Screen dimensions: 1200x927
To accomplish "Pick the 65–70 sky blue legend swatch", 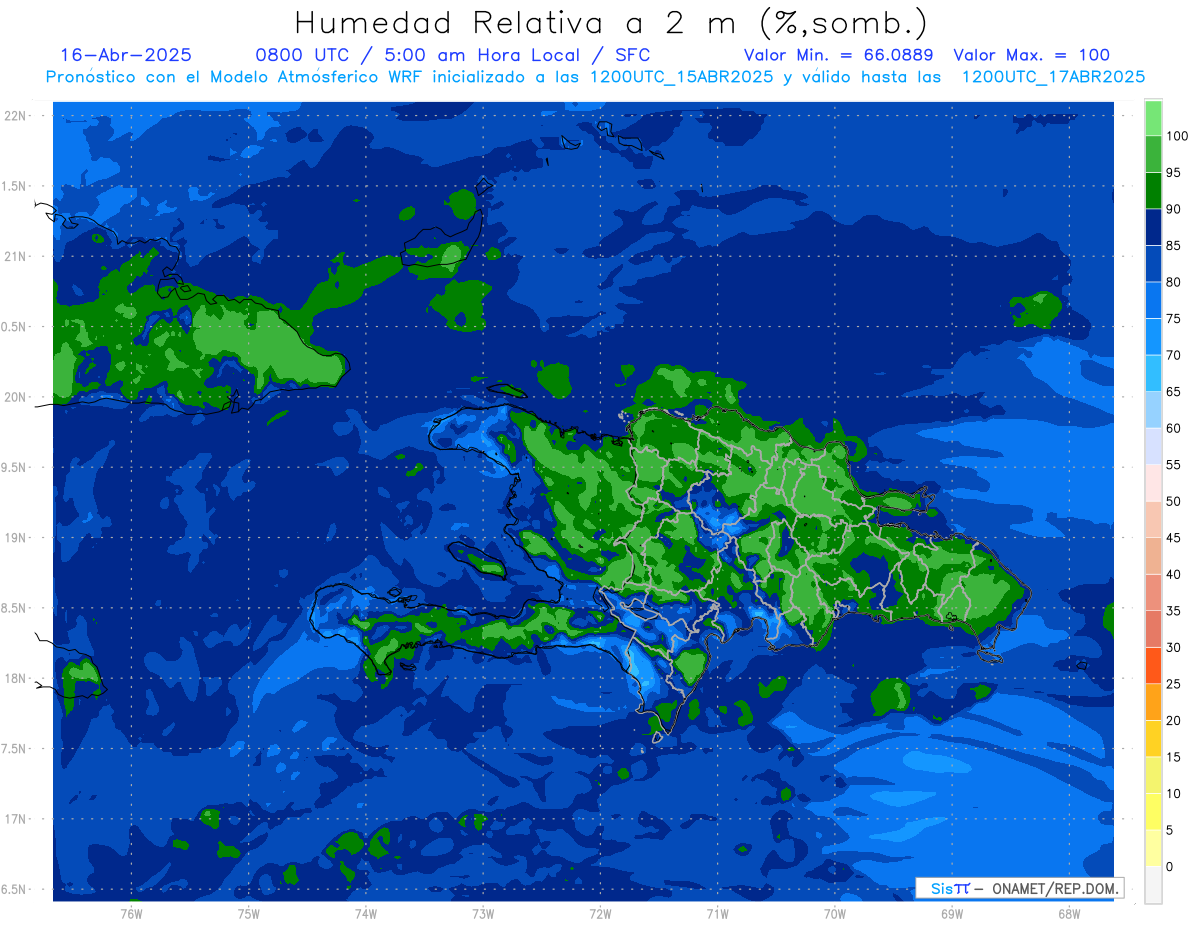I will [1153, 373].
